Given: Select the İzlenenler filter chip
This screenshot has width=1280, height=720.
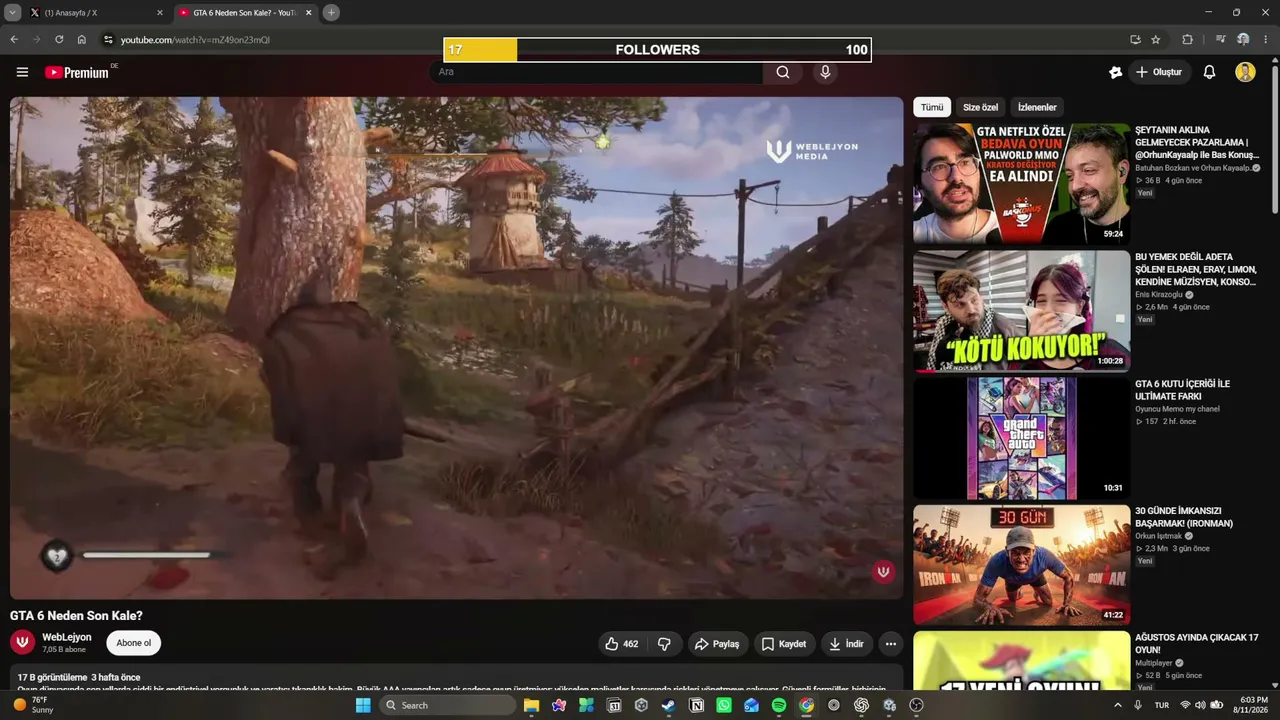Looking at the screenshot, I should click(1037, 107).
